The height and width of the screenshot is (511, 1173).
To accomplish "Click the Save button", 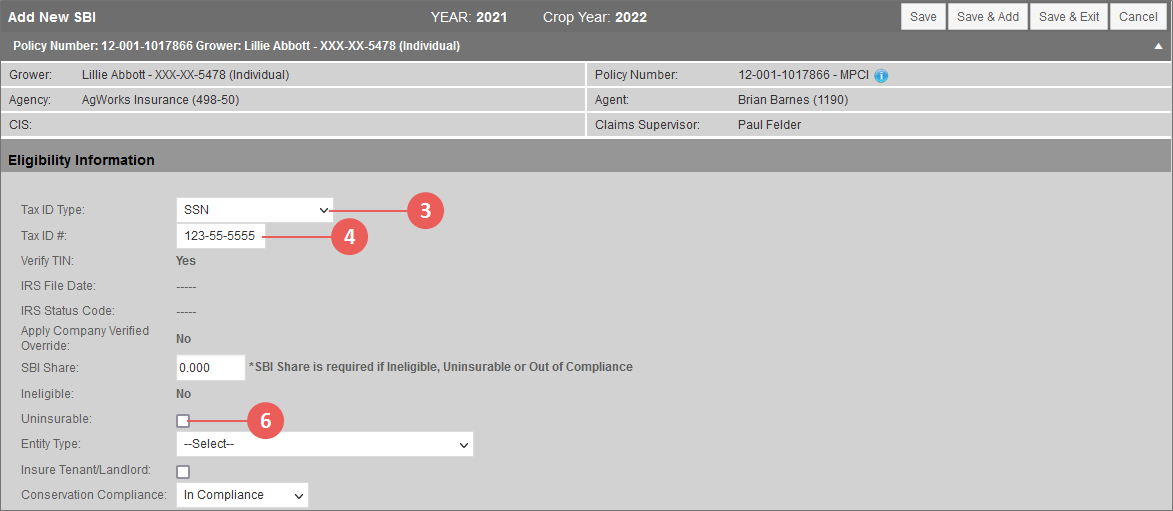I will coord(923,16).
